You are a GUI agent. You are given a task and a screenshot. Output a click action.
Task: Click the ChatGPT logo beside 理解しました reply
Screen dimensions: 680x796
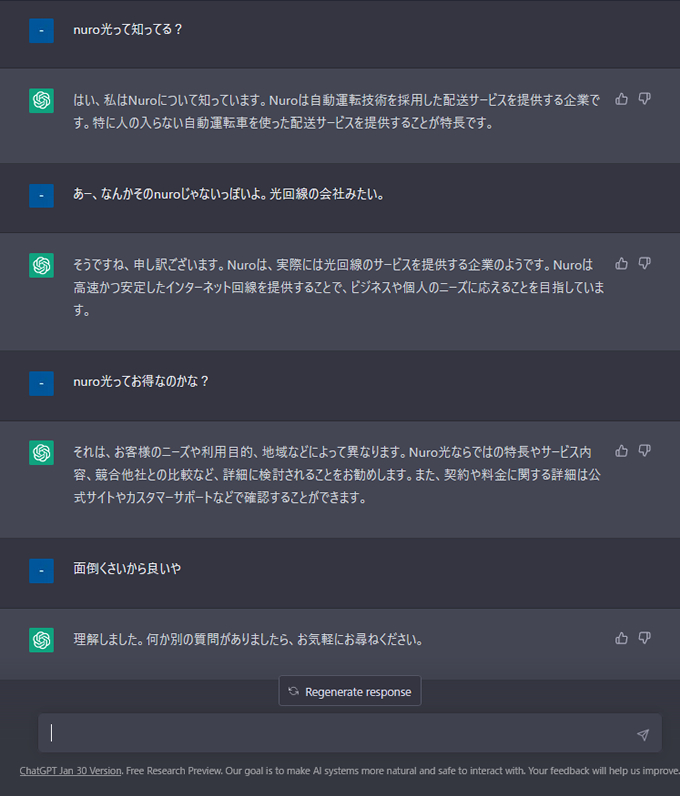(42, 640)
